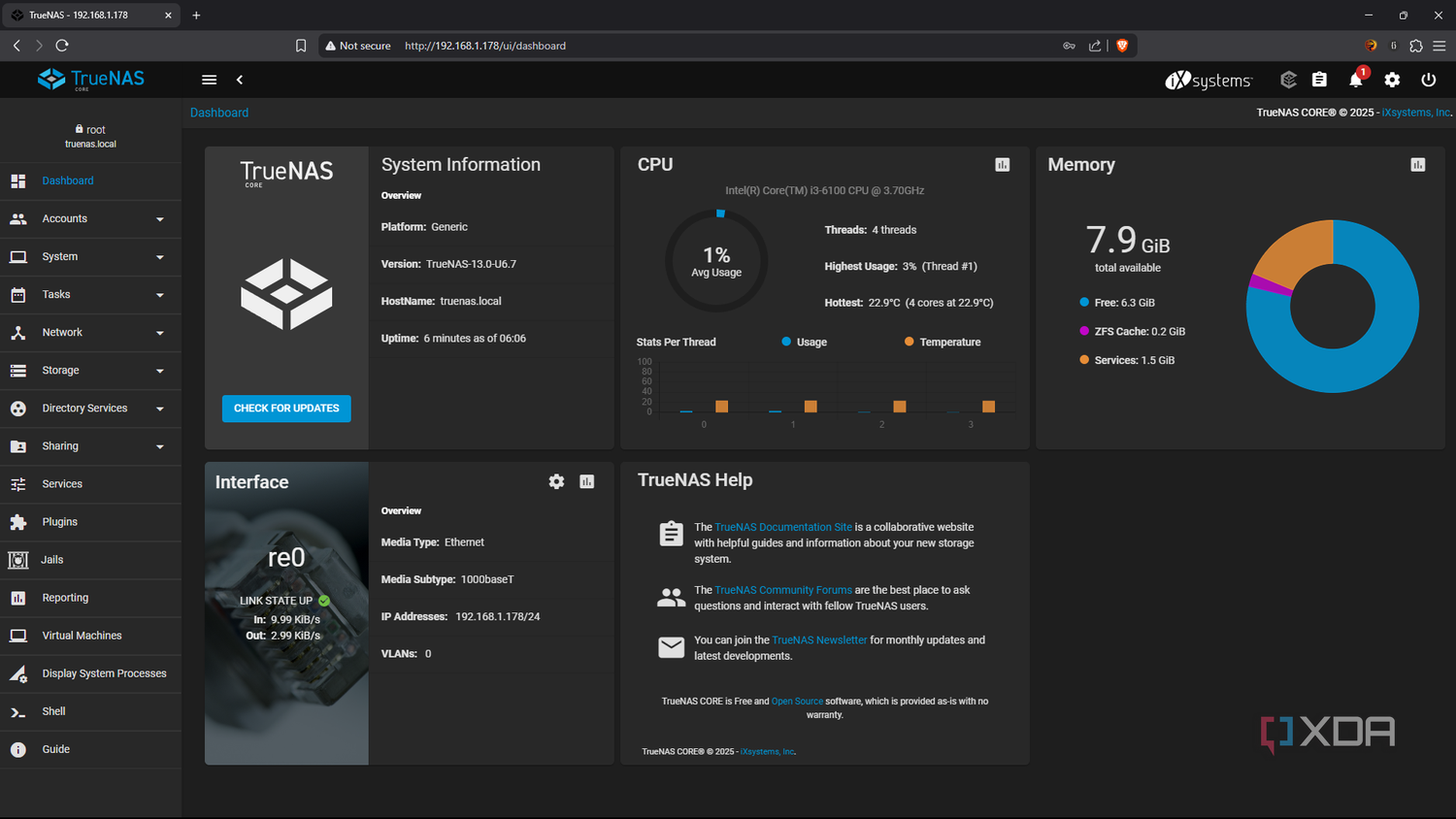Screen dimensions: 1456x819
Task: Click the Brave Shields icon in address bar
Action: tap(1122, 46)
